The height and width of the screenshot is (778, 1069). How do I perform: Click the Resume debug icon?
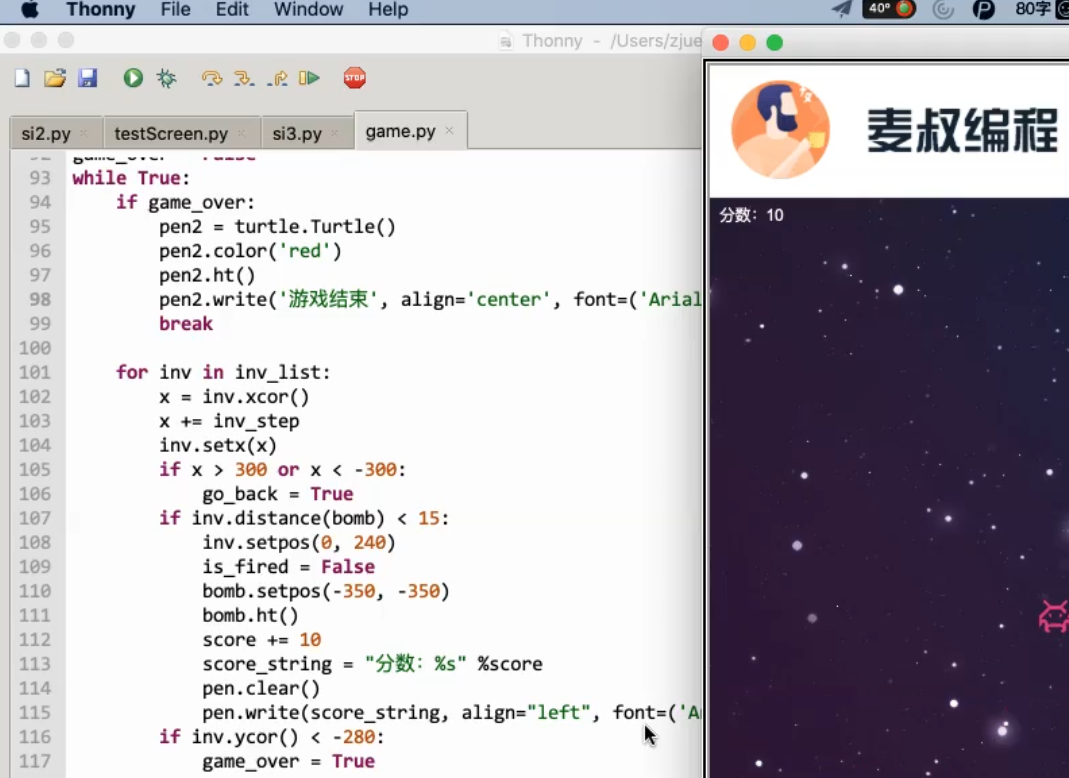click(x=309, y=78)
